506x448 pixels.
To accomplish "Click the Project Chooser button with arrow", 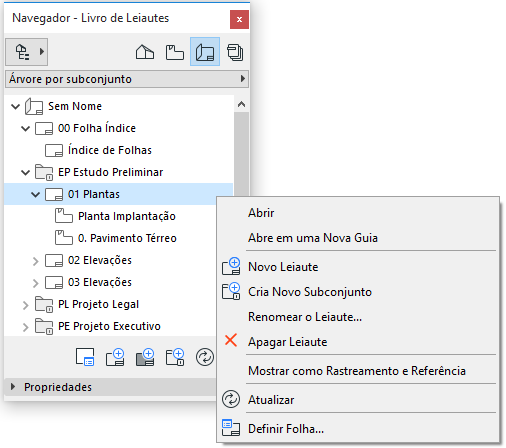I will pyautogui.click(x=27, y=52).
